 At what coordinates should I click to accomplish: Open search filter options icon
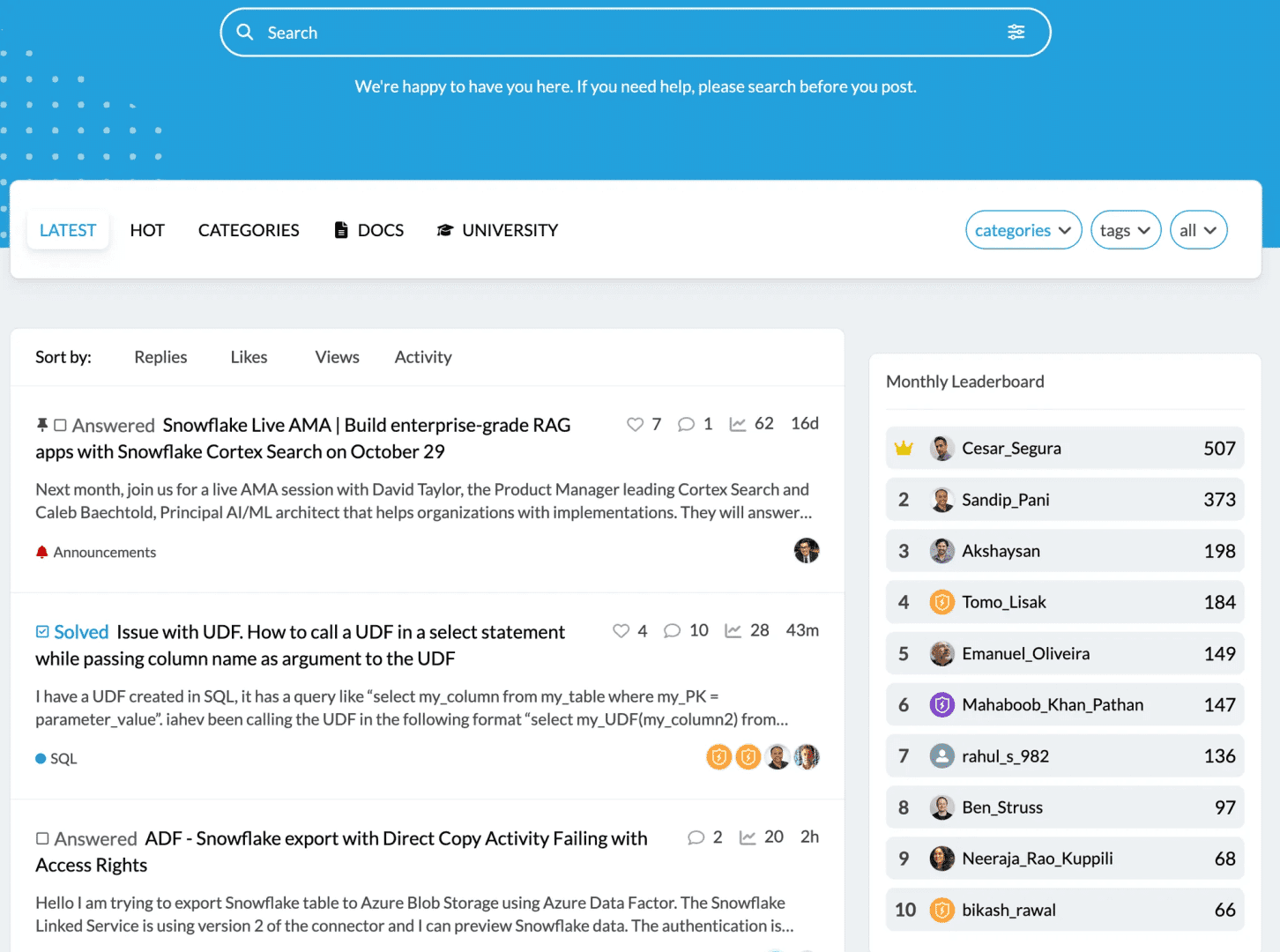(x=1016, y=33)
